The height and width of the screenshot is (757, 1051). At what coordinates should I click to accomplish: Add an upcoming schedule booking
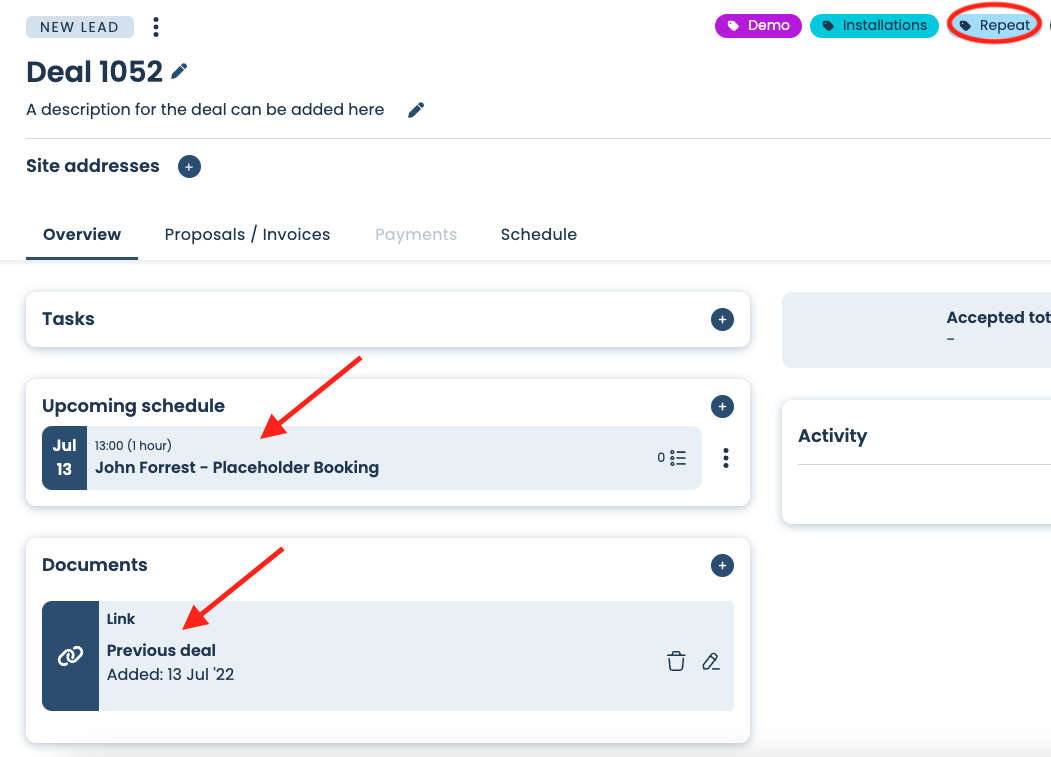[722, 406]
